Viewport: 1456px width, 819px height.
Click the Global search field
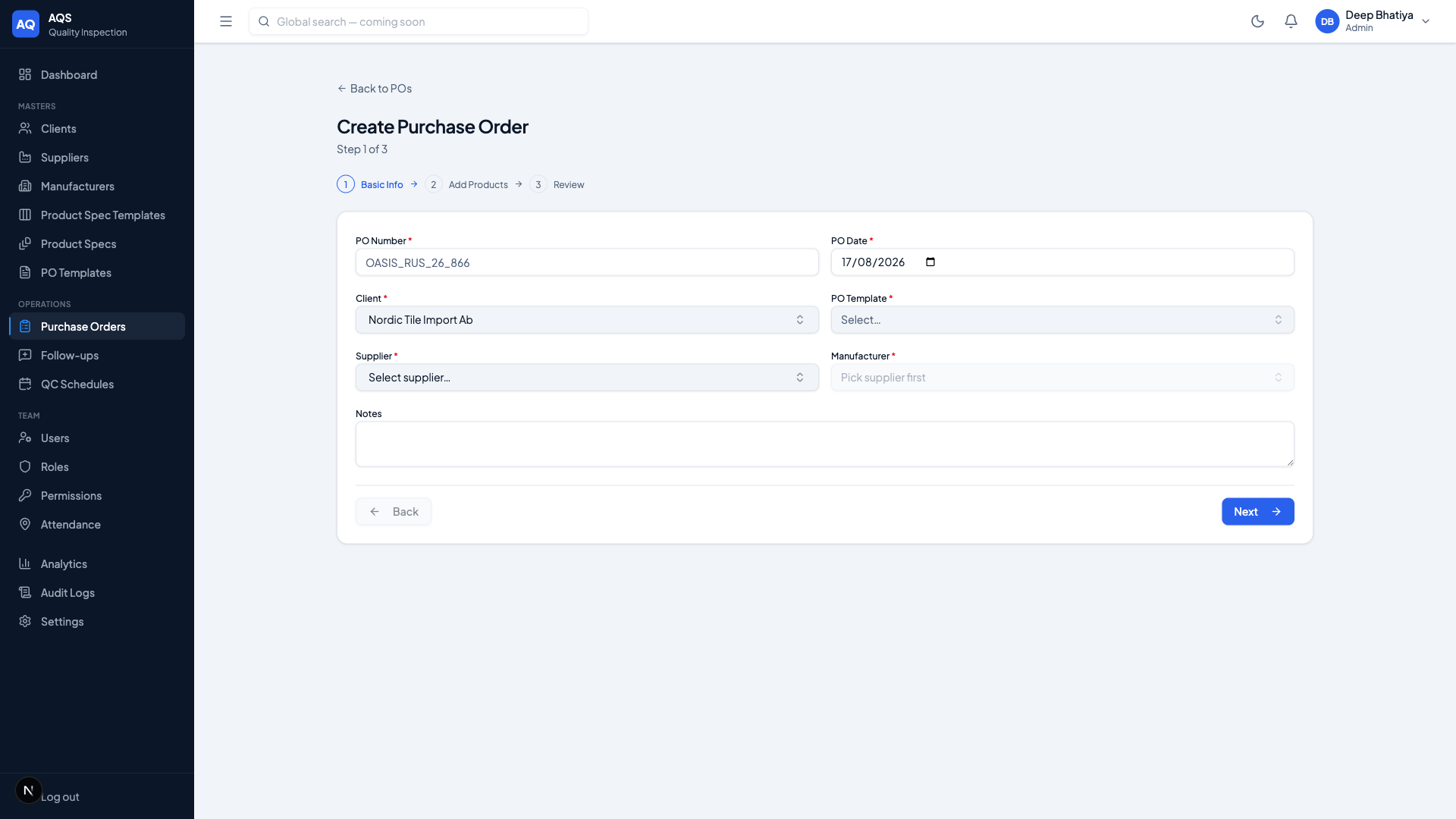pyautogui.click(x=419, y=21)
